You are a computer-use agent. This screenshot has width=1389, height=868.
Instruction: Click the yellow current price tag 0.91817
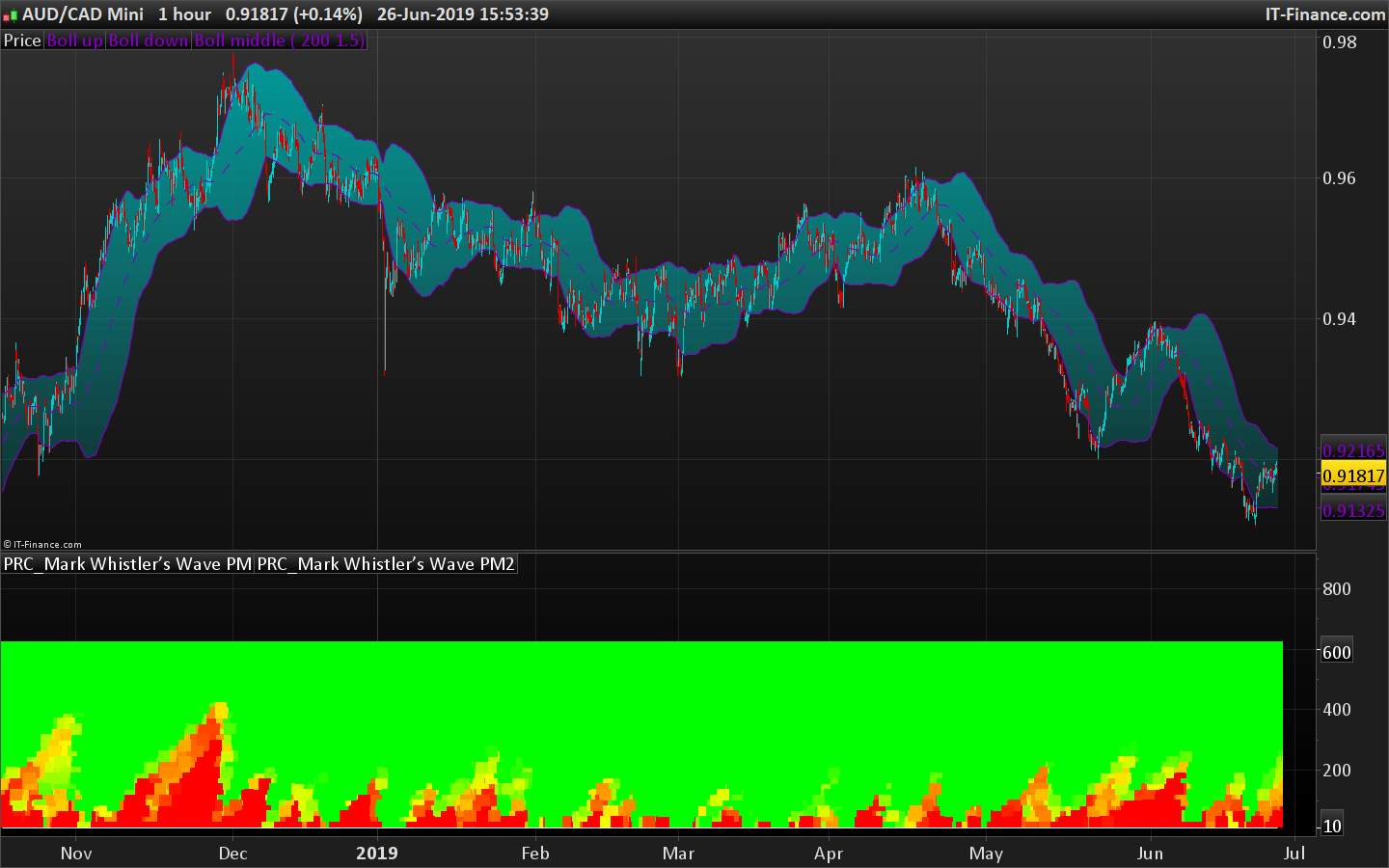click(x=1353, y=475)
